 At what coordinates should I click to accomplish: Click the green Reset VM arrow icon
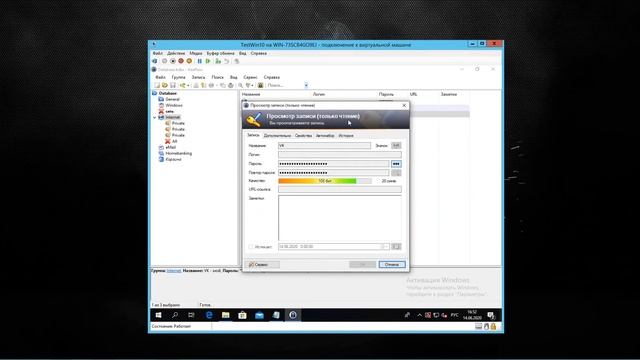click(208, 61)
